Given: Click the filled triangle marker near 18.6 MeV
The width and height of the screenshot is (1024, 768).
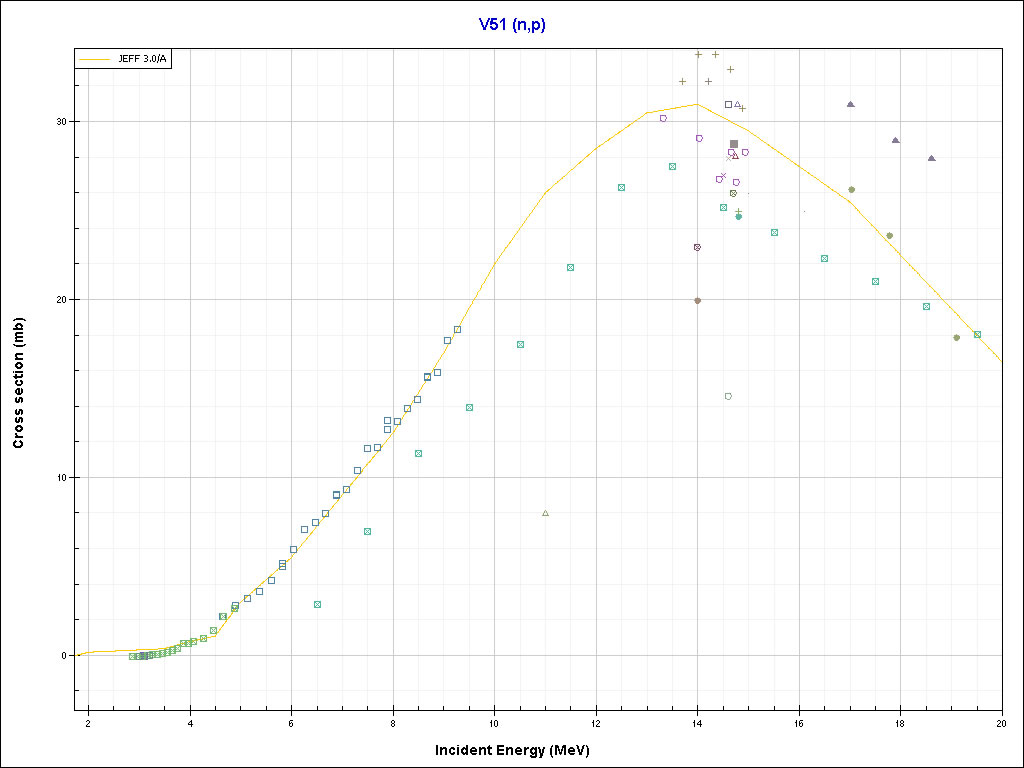Looking at the screenshot, I should tap(931, 158).
